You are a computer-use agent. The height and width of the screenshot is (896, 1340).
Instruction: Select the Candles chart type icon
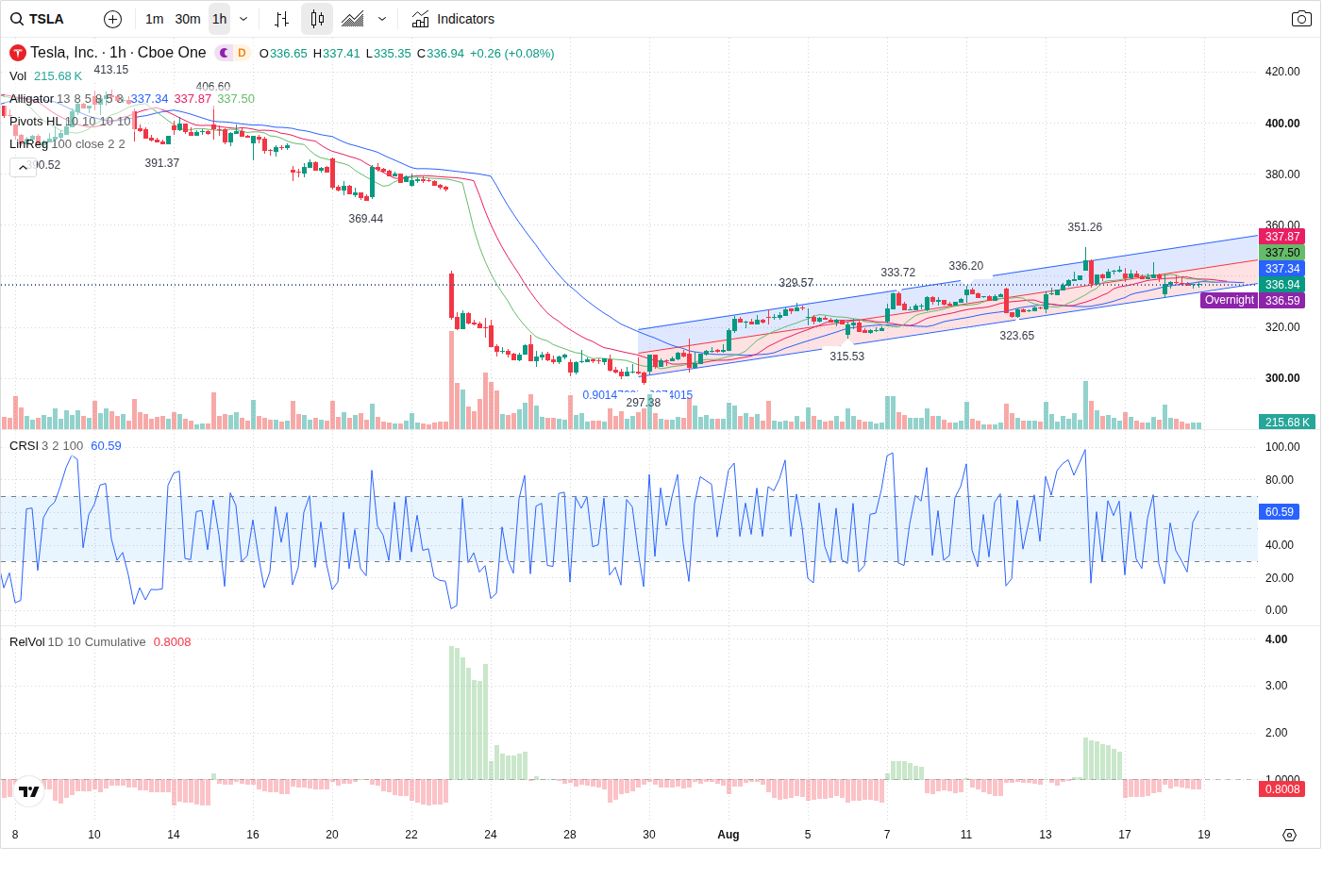coord(317,19)
